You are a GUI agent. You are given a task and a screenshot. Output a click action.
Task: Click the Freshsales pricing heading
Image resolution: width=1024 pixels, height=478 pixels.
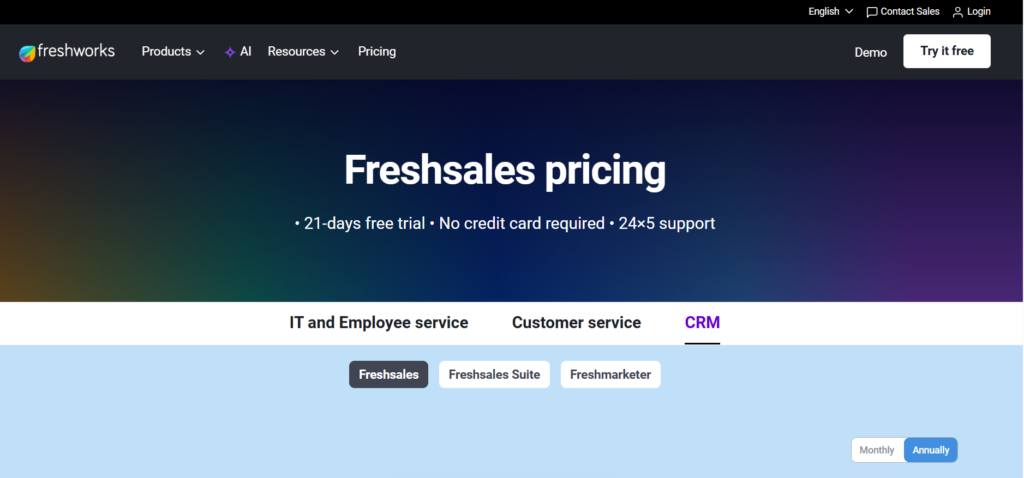click(x=505, y=171)
